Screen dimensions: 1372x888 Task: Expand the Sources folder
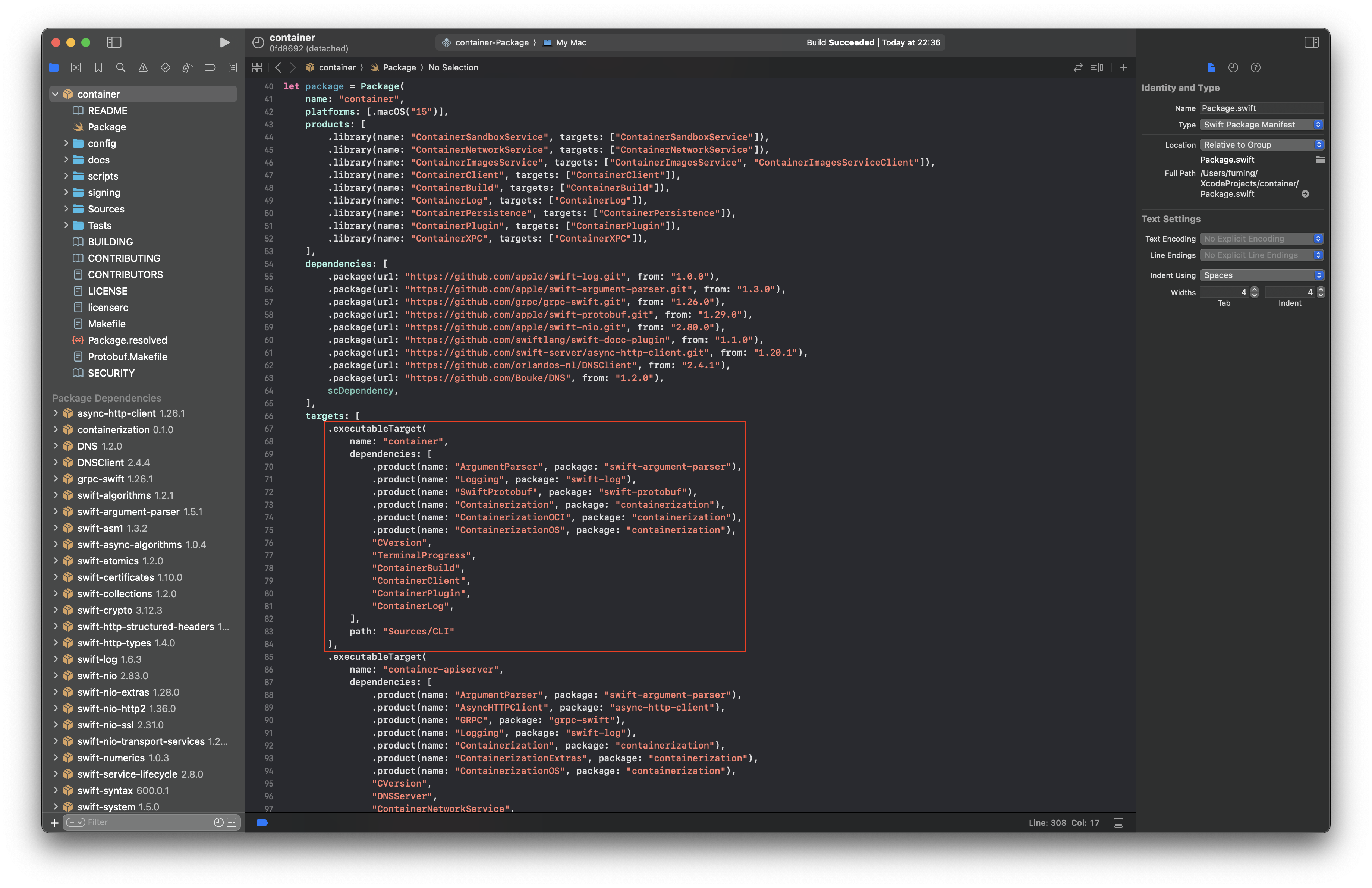point(66,209)
